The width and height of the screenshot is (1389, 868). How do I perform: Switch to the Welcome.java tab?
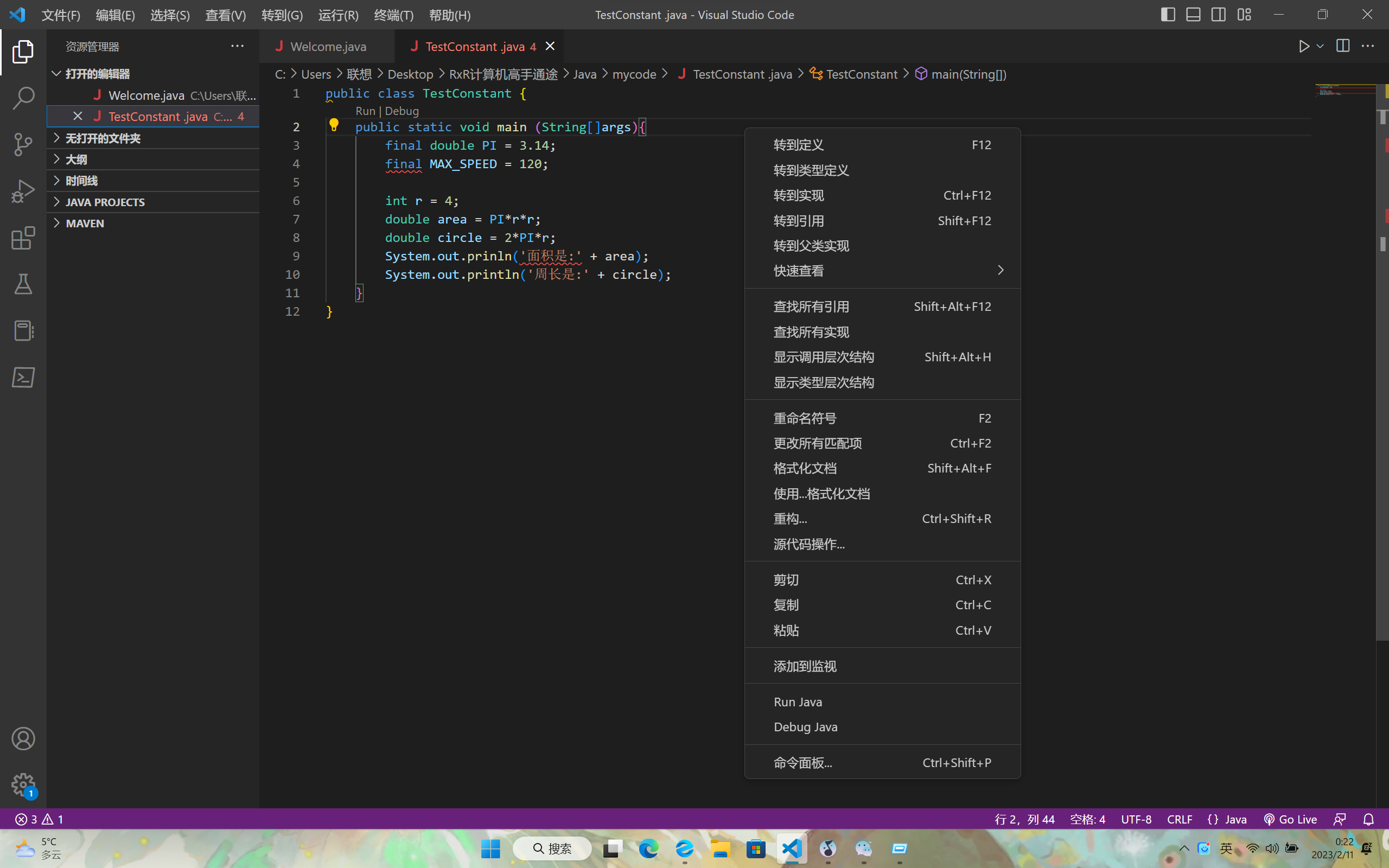point(327,46)
